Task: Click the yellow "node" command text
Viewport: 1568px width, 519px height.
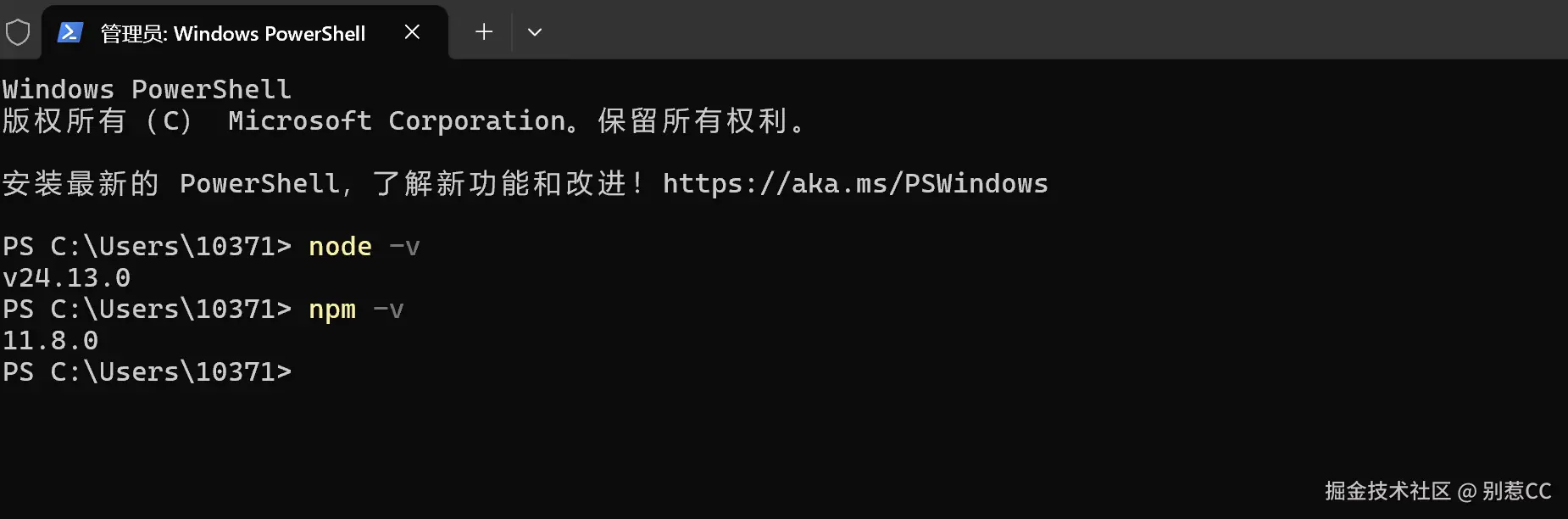Action: [x=340, y=247]
